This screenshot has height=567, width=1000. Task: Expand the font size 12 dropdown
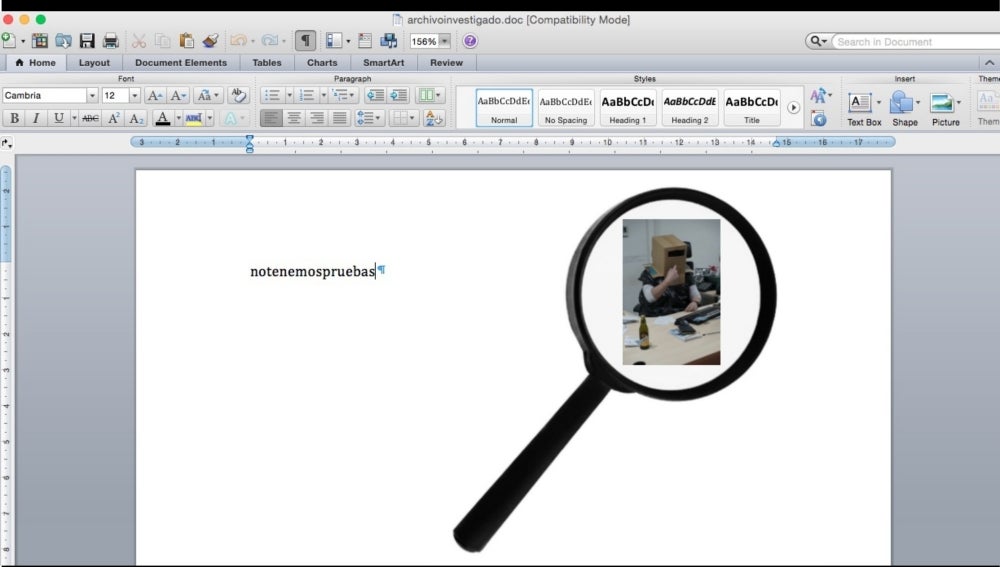click(x=135, y=96)
